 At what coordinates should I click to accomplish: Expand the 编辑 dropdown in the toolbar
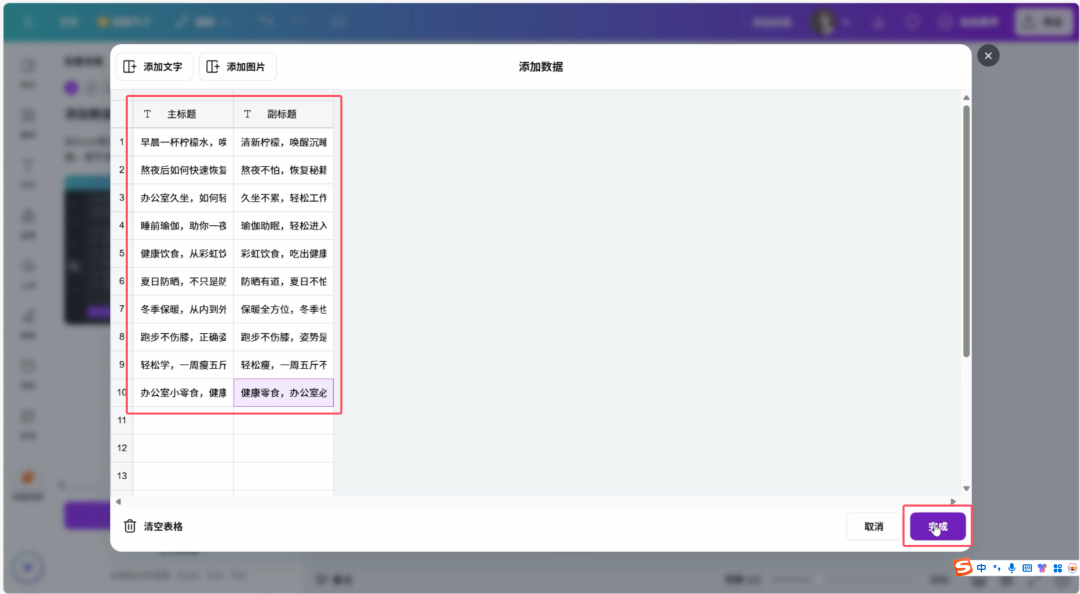[x=204, y=21]
